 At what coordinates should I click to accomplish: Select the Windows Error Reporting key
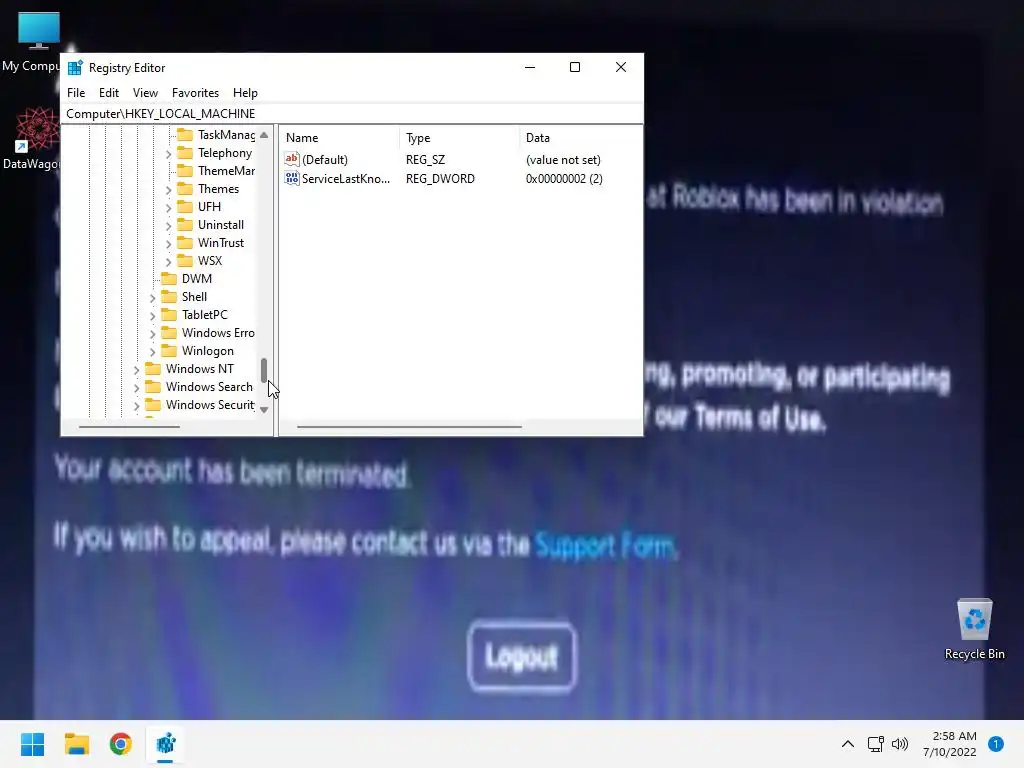[x=218, y=333]
